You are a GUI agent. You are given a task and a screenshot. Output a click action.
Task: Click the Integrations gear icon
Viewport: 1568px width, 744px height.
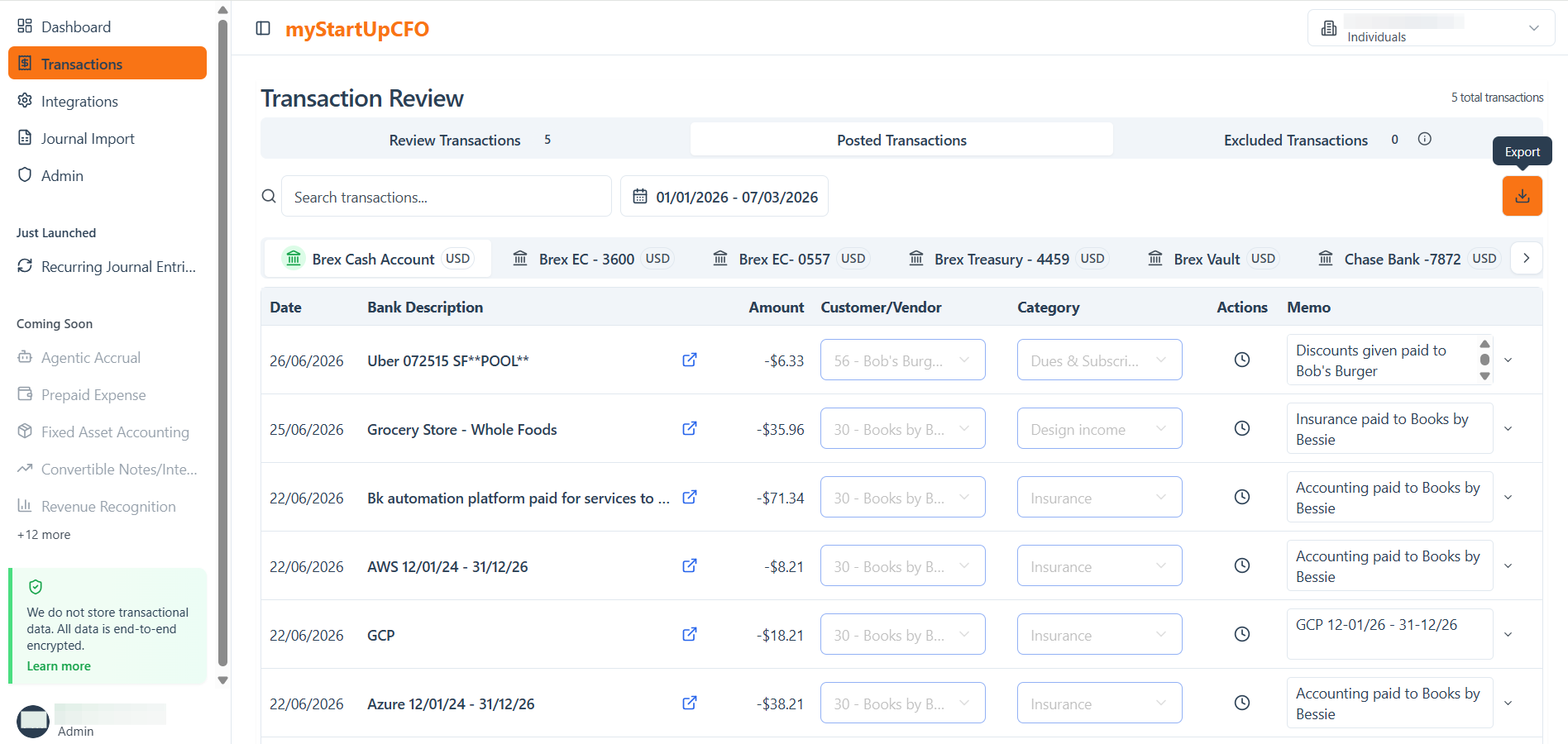[25, 100]
